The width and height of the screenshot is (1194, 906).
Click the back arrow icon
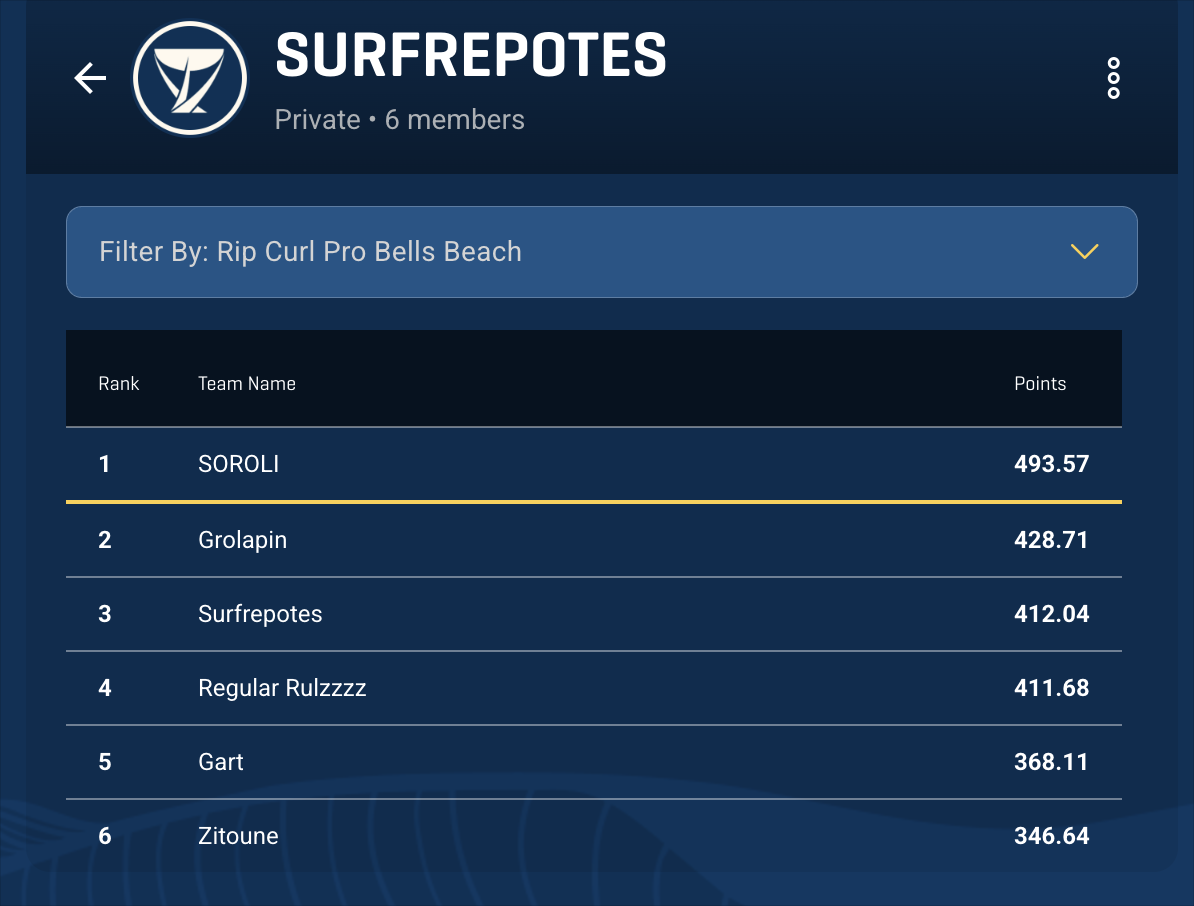click(x=90, y=78)
